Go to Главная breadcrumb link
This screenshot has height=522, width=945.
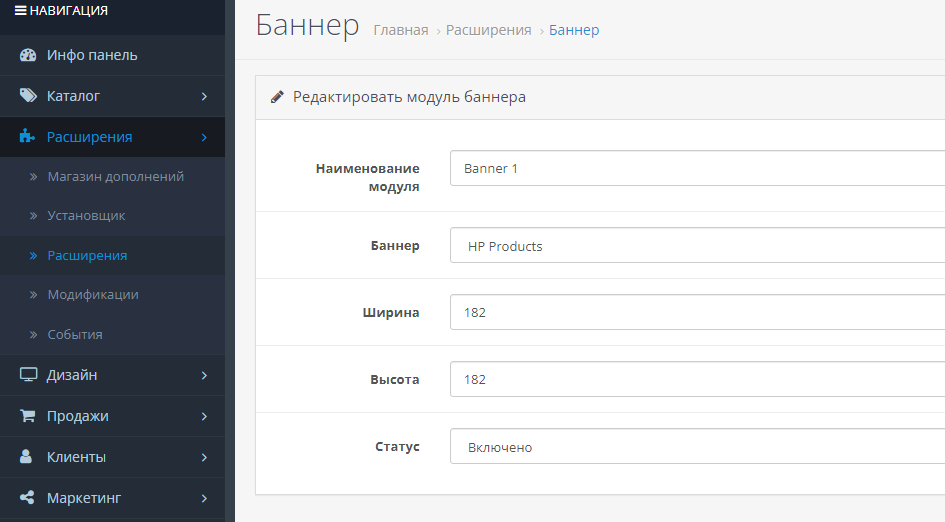[x=401, y=30]
